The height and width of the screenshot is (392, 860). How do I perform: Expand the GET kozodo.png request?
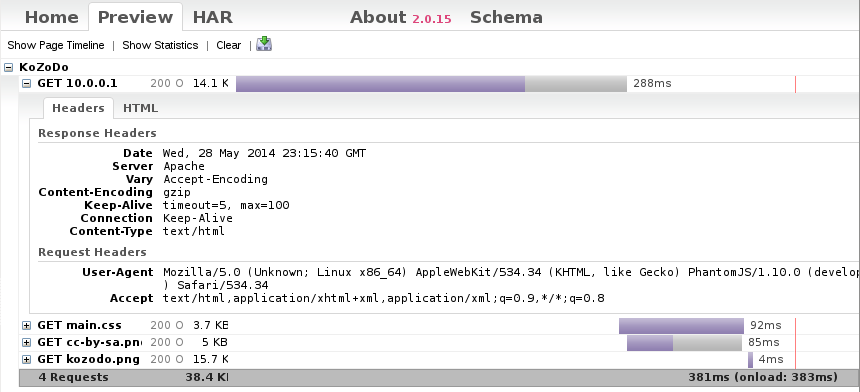pos(26,360)
